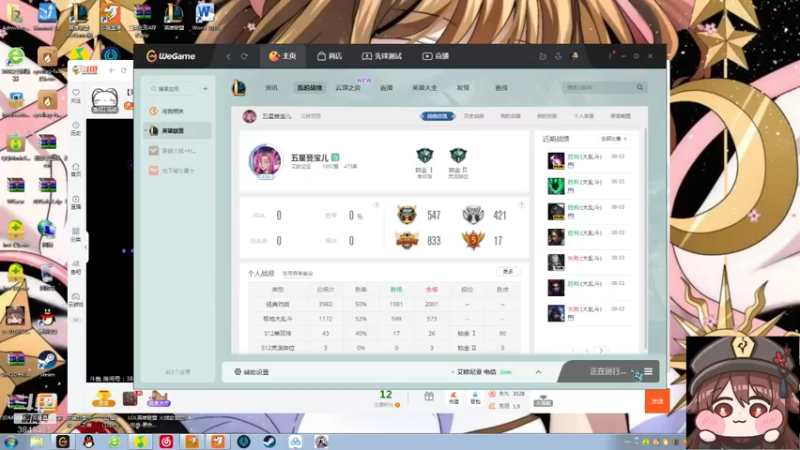The height and width of the screenshot is (450, 800).
Task: Open the 直播 tab in WeGame header
Action: coord(435,56)
